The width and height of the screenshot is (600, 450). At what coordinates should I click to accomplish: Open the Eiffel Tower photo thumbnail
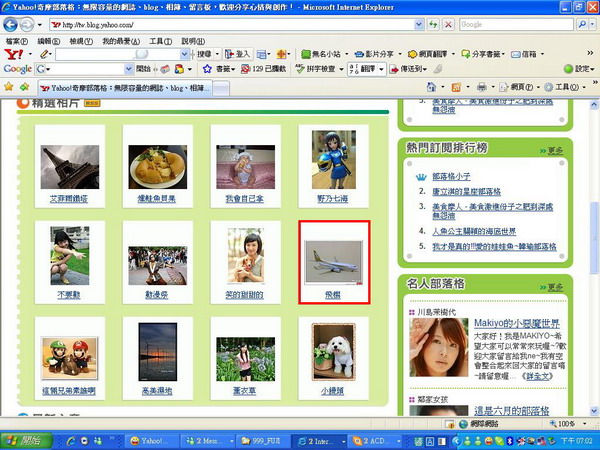pyautogui.click(x=70, y=167)
